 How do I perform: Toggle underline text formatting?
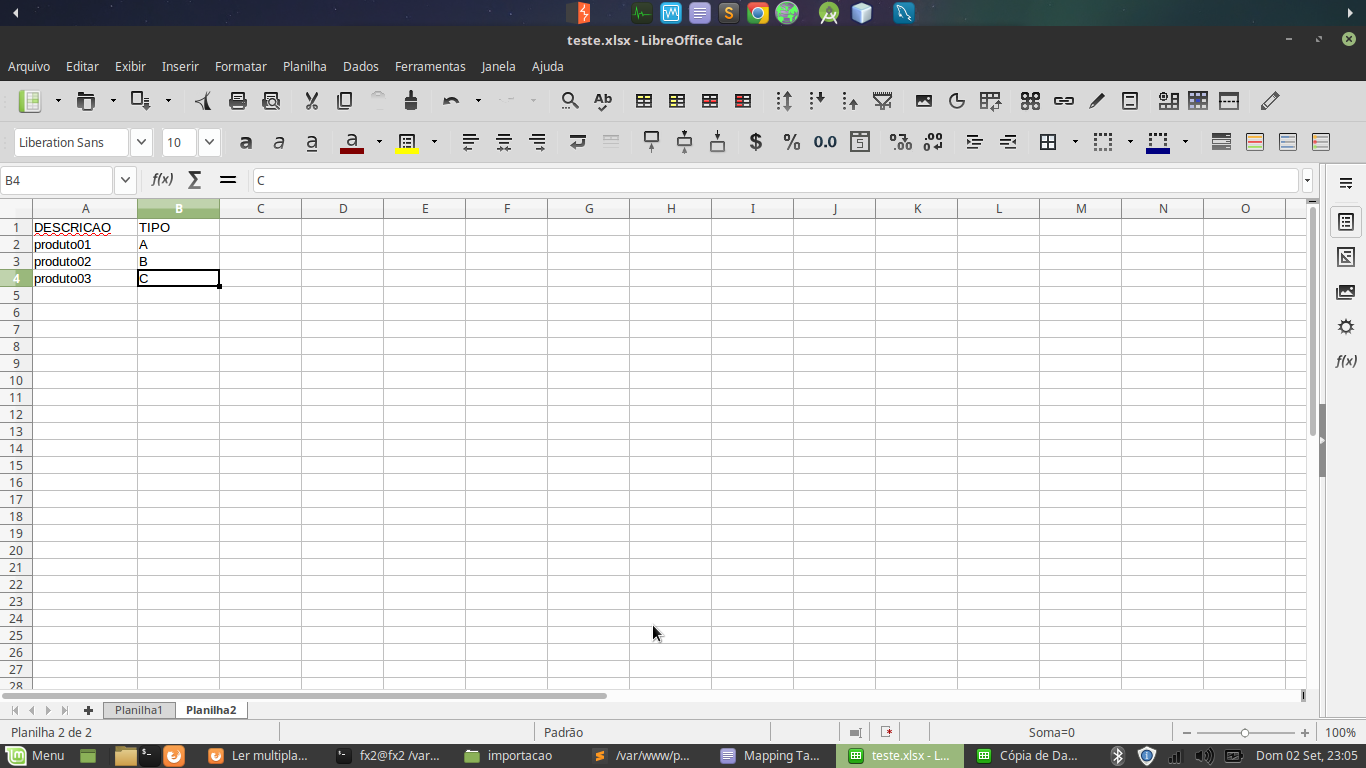(312, 142)
